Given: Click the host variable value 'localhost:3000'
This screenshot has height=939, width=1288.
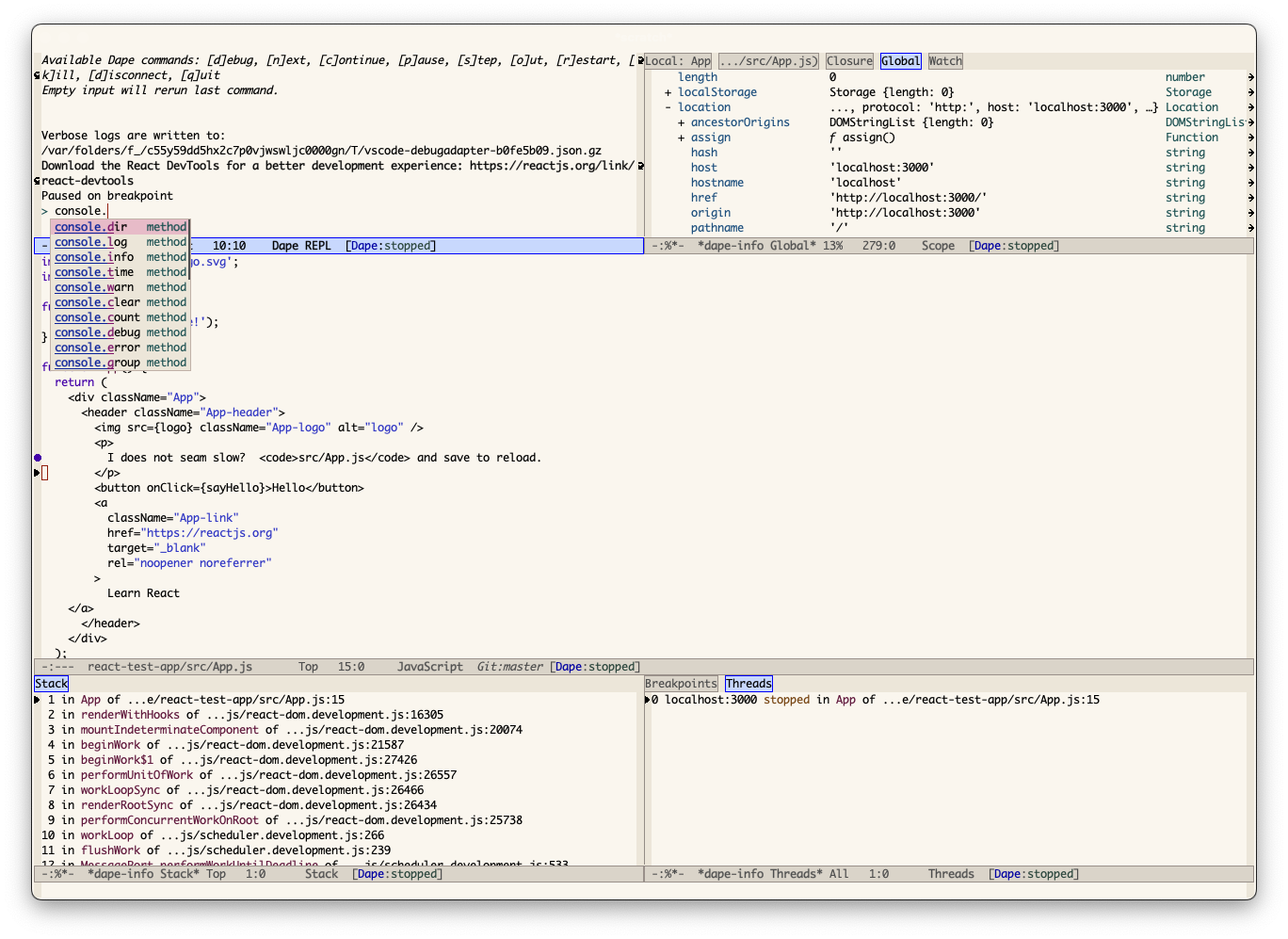Looking at the screenshot, I should tap(881, 168).
